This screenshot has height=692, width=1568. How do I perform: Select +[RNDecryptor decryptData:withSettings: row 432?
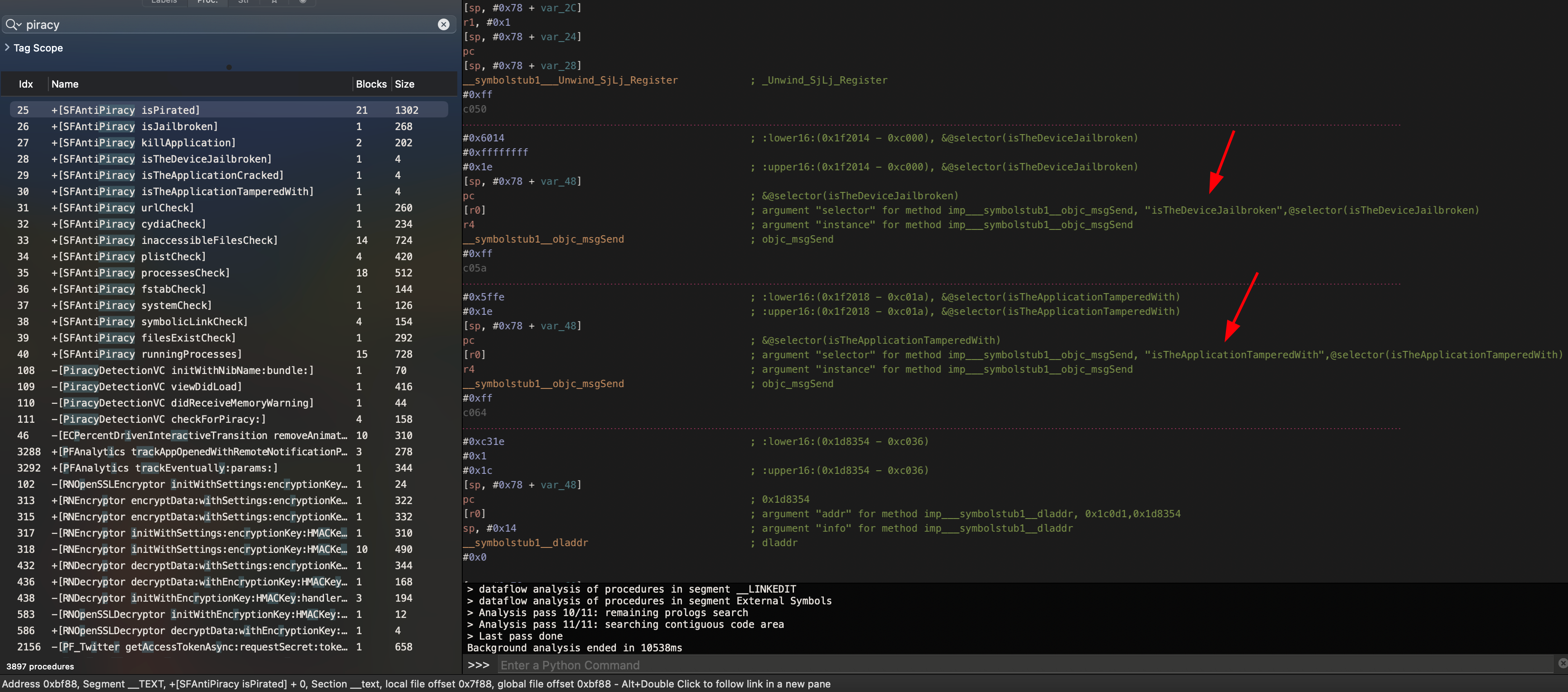229,566
